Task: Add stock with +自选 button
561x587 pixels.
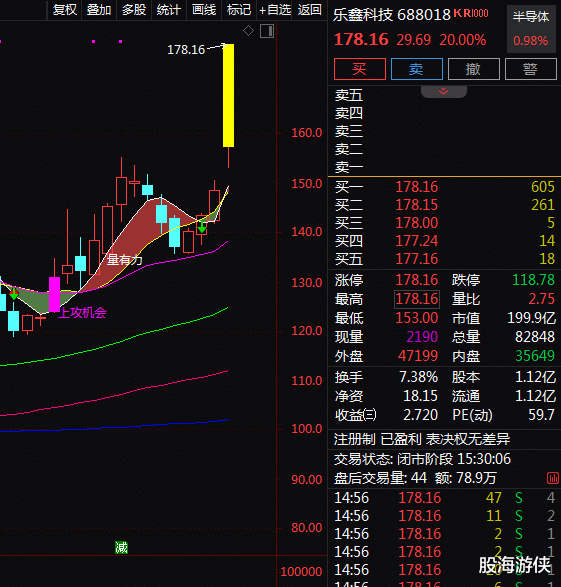Action: [275, 10]
